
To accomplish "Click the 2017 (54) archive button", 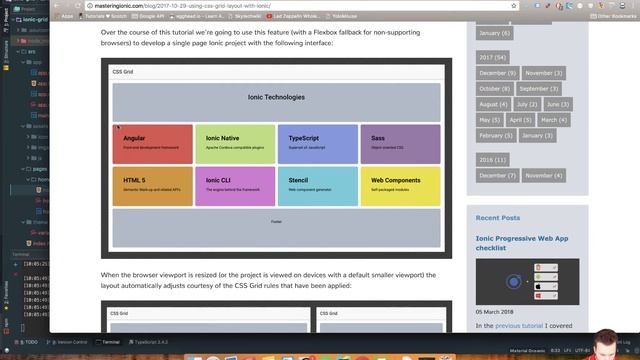I will pyautogui.click(x=492, y=58).
